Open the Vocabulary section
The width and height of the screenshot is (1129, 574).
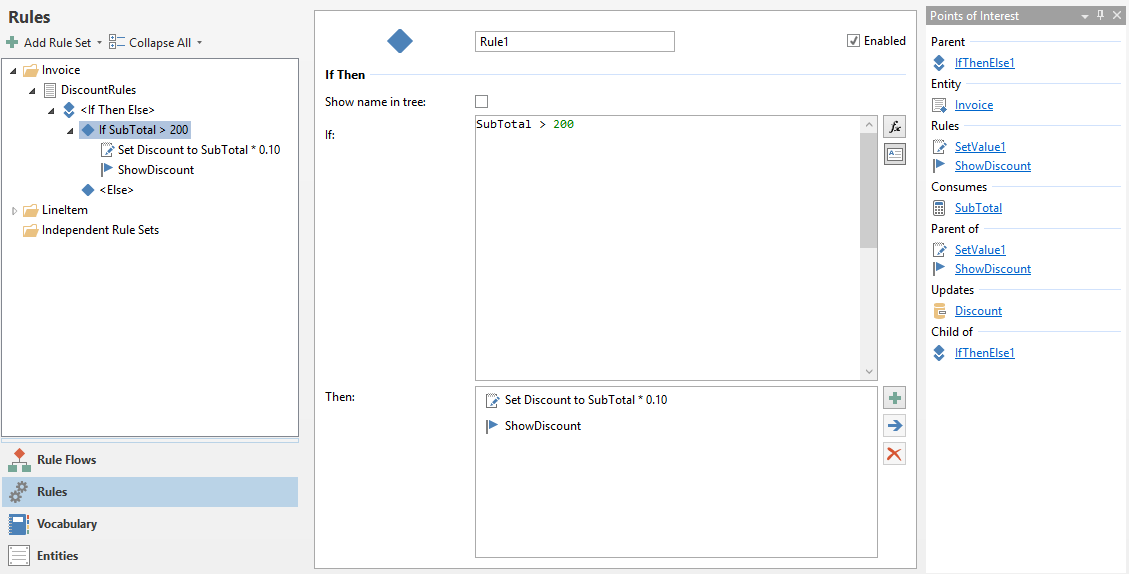coord(66,524)
